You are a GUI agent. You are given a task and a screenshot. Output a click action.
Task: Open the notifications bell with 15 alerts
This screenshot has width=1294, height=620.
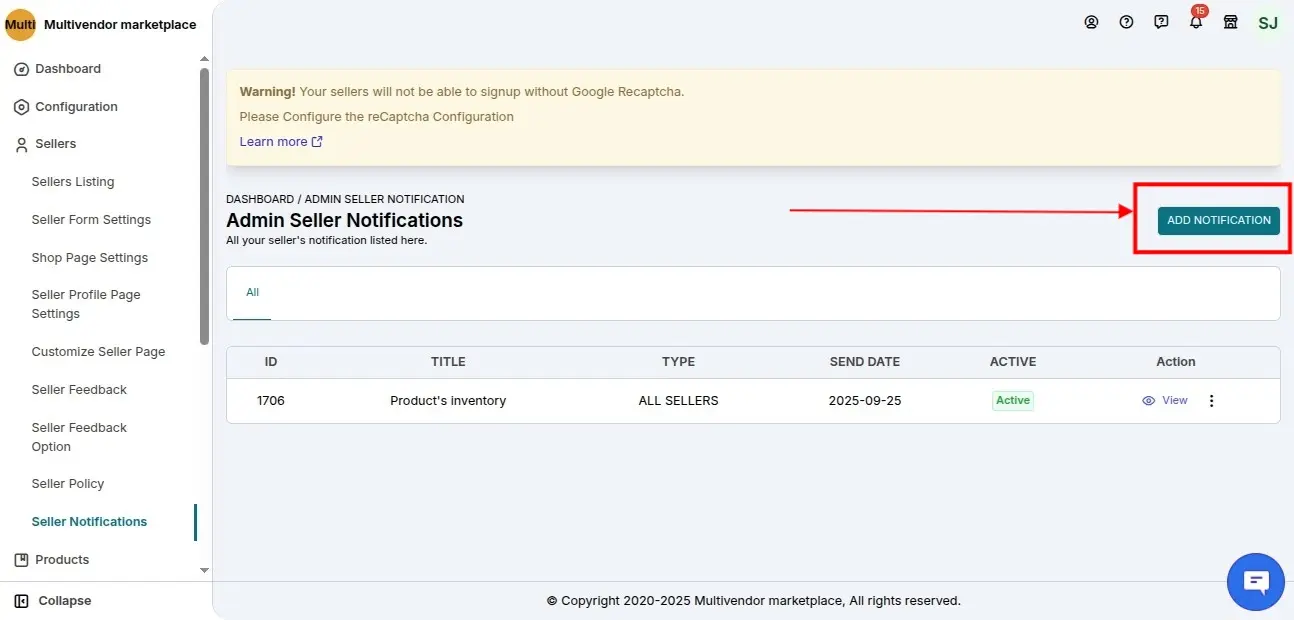[x=1196, y=22]
